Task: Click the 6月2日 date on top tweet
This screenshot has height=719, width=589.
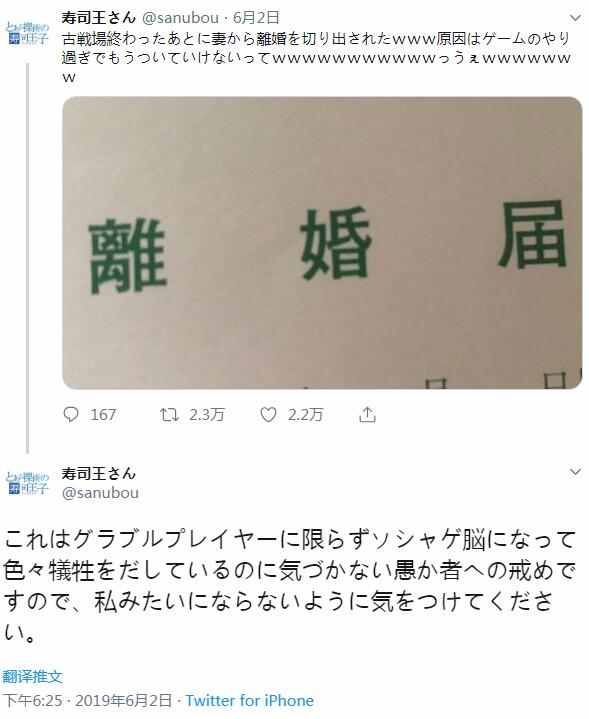Action: coord(256,17)
